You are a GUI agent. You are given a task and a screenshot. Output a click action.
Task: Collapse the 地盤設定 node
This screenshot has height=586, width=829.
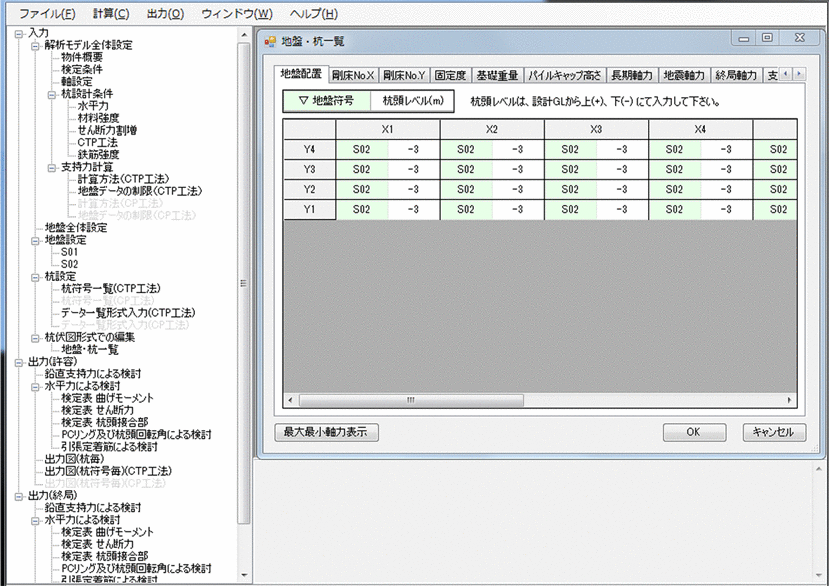[35, 240]
